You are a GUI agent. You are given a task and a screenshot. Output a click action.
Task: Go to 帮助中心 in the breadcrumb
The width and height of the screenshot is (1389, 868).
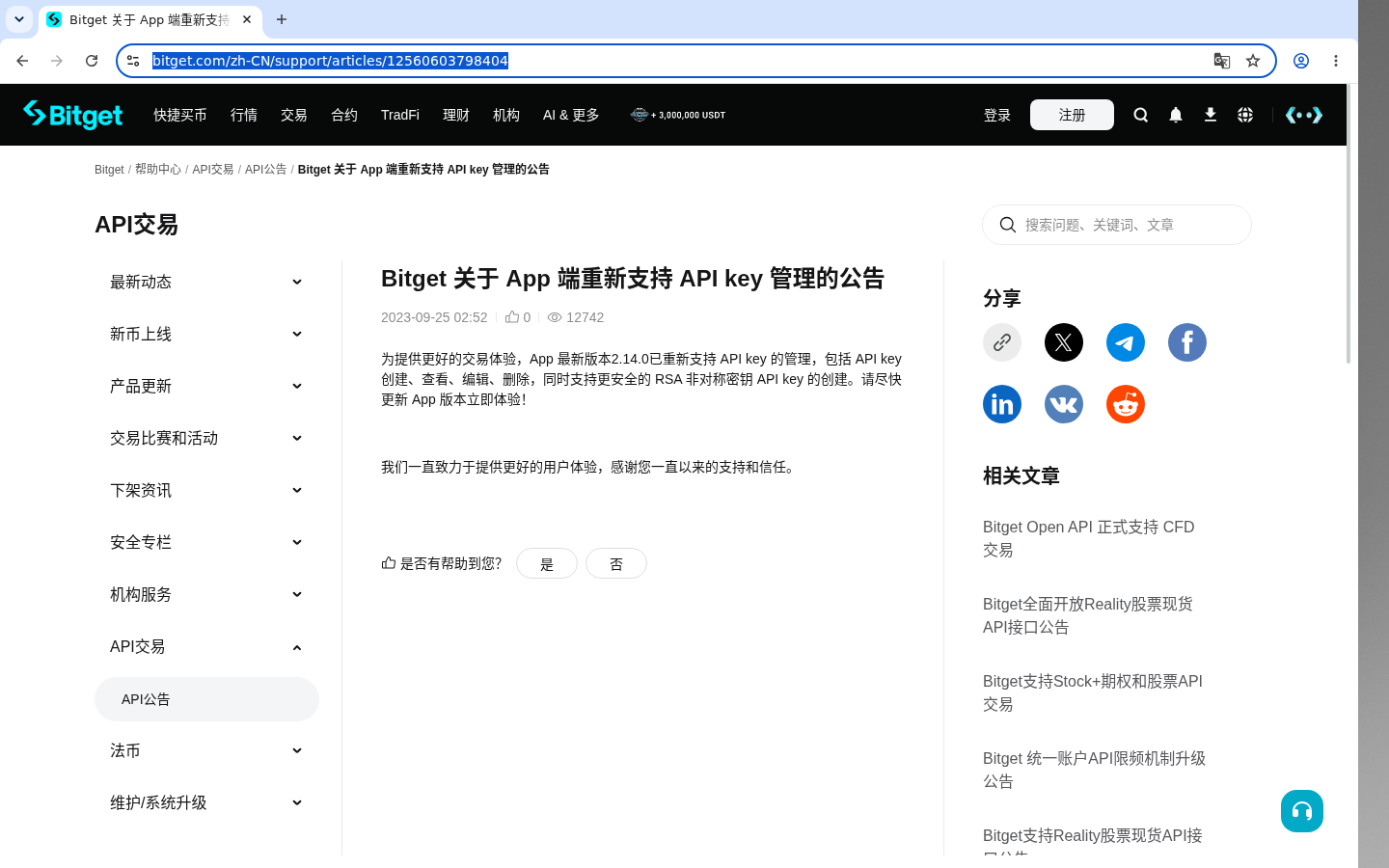158,169
